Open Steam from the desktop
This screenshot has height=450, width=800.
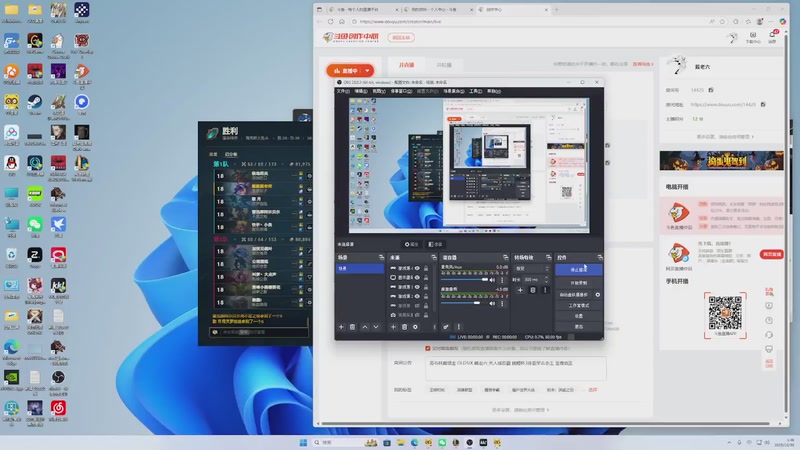coord(35,104)
